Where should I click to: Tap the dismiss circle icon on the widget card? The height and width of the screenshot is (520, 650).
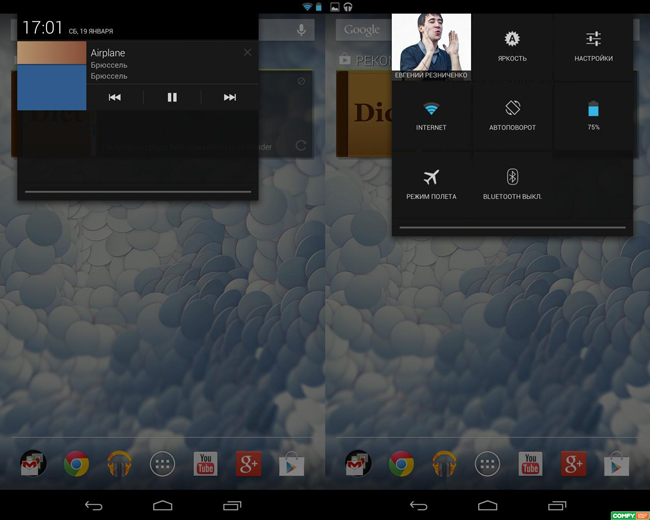[x=301, y=81]
